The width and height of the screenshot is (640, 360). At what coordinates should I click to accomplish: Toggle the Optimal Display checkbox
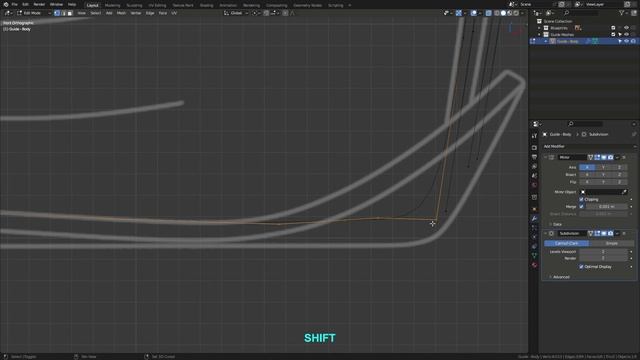pos(581,267)
